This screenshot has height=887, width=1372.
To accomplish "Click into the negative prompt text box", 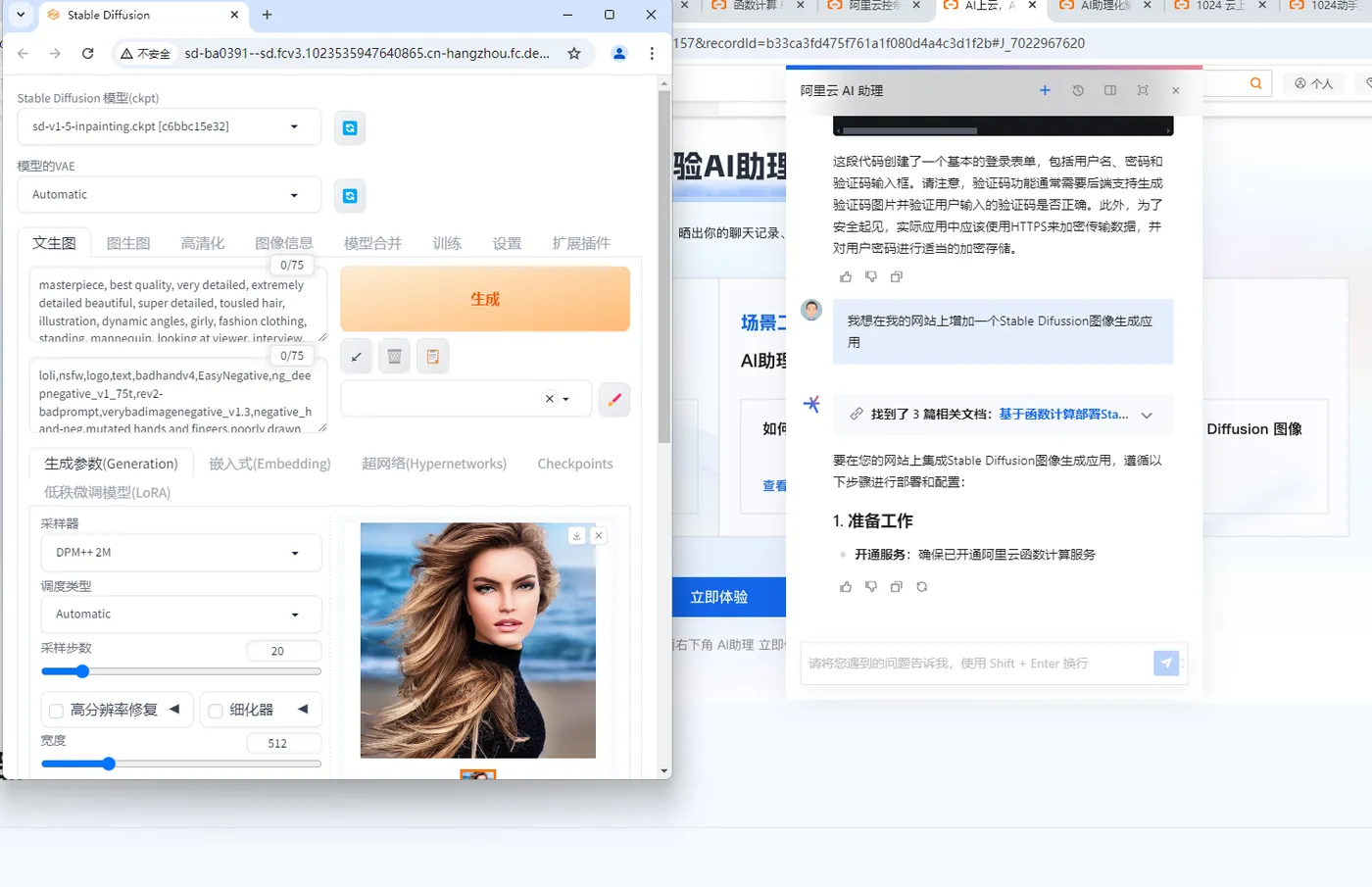I will (x=177, y=397).
